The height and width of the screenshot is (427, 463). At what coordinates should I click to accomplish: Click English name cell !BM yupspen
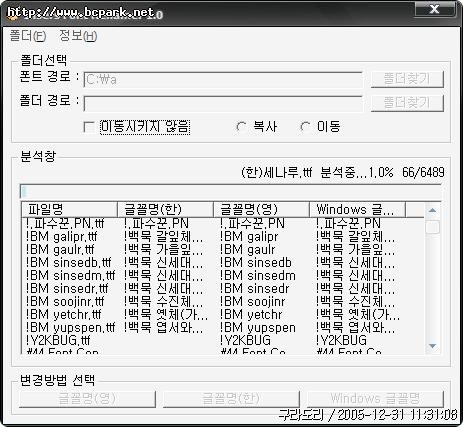258,328
